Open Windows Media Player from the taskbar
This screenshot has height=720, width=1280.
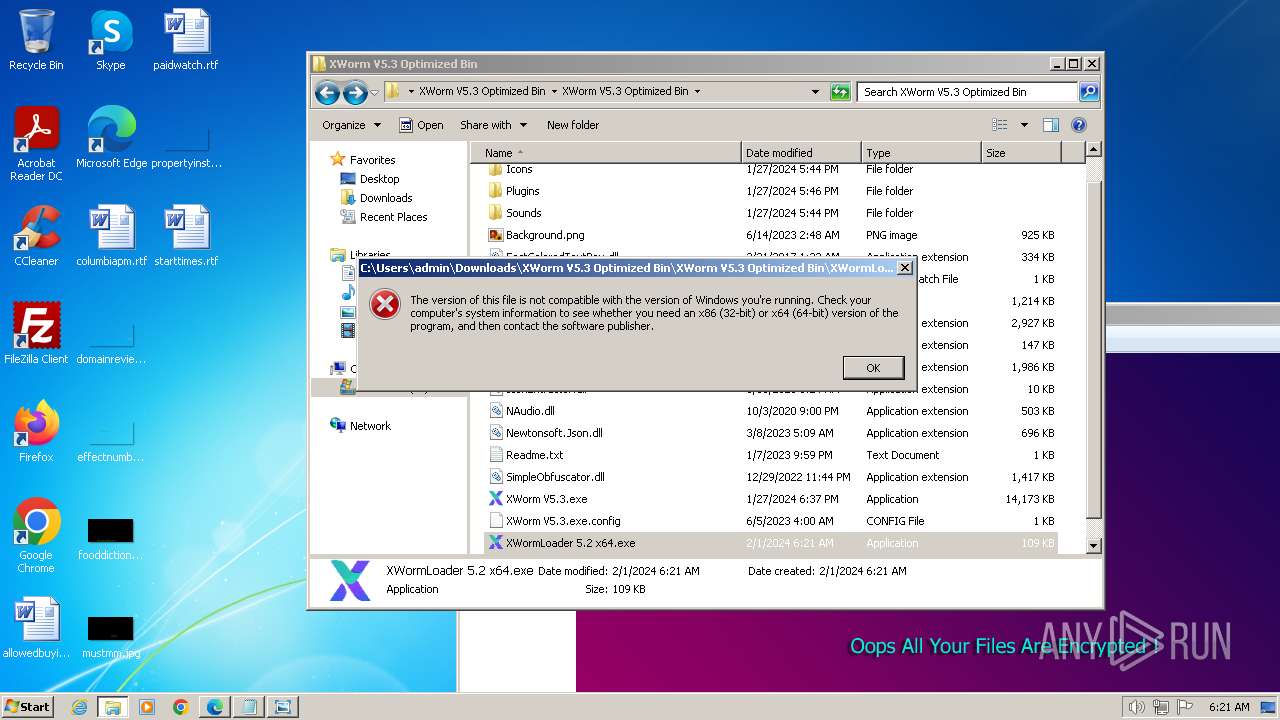point(147,707)
